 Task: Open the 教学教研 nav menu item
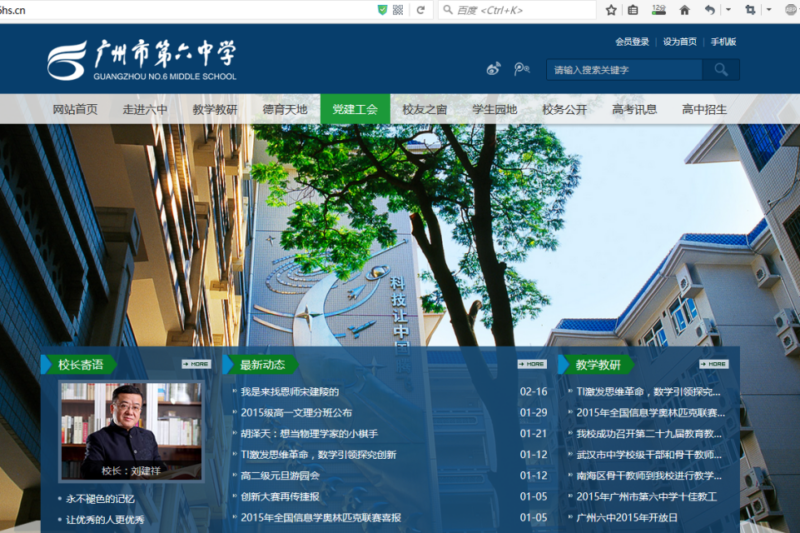(x=215, y=109)
